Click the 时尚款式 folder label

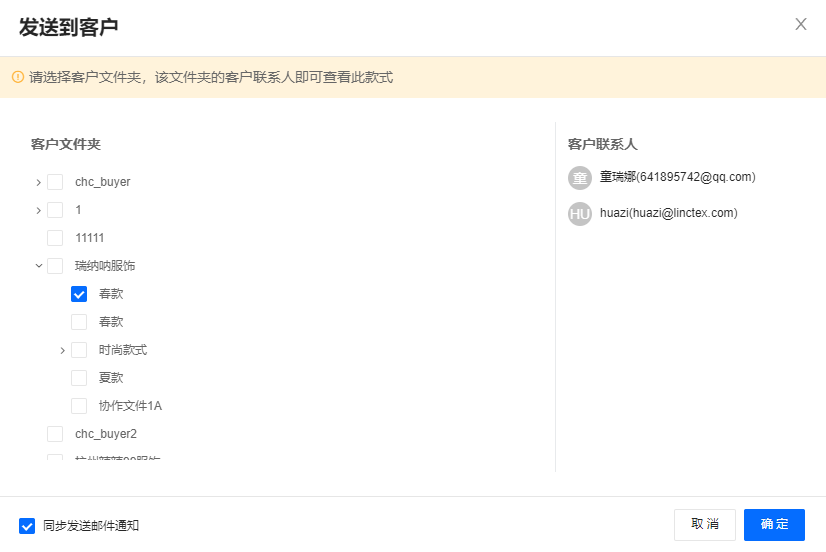coord(123,350)
